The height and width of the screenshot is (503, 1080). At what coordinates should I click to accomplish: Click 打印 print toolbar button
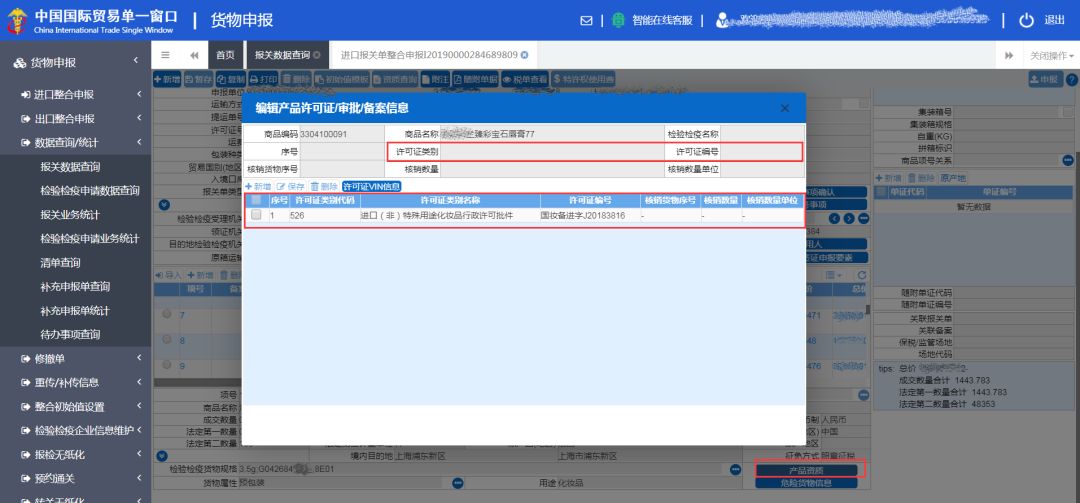click(x=263, y=79)
